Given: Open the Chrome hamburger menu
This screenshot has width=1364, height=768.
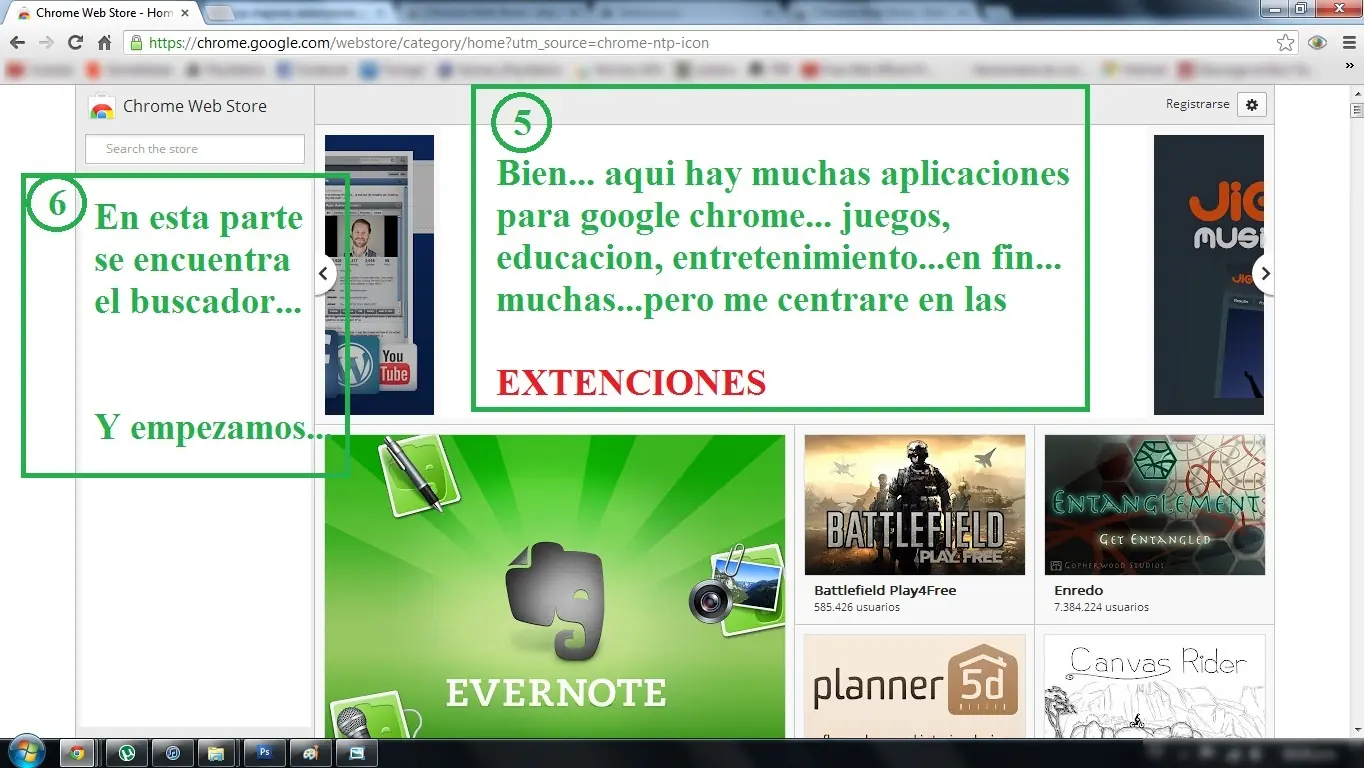Looking at the screenshot, I should [x=1349, y=43].
